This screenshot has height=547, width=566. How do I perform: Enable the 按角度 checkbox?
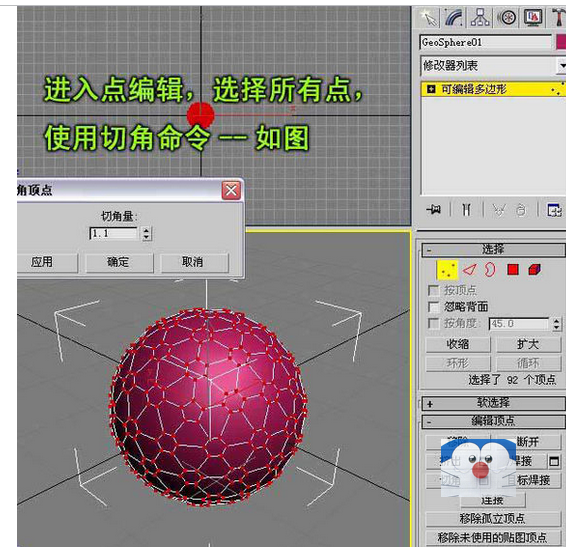[433, 323]
